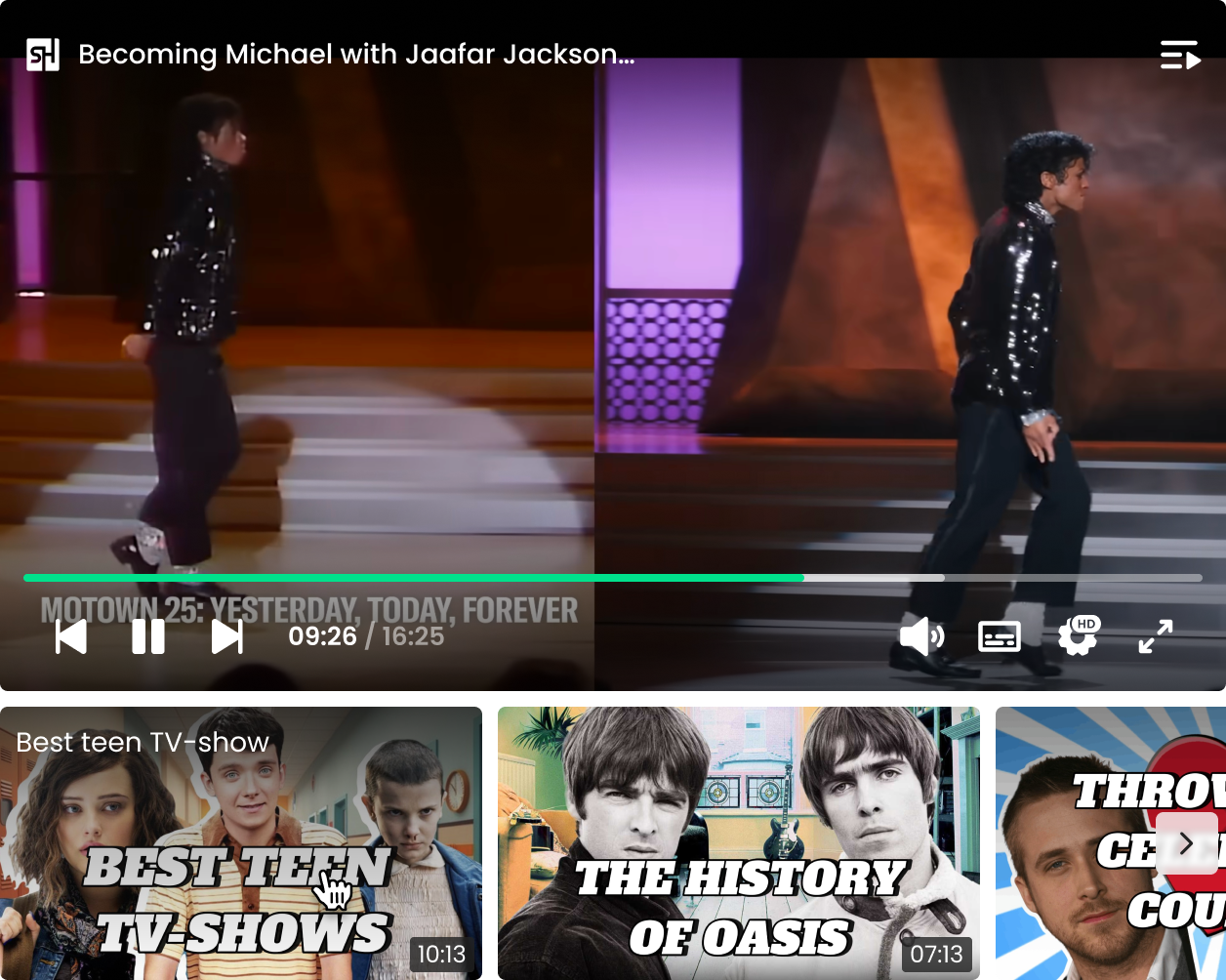1226x980 pixels.
Task: Skip to the next video
Action: (227, 636)
